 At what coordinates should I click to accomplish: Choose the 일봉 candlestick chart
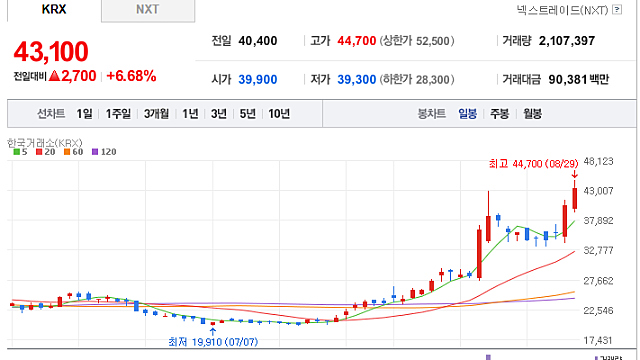pos(468,113)
